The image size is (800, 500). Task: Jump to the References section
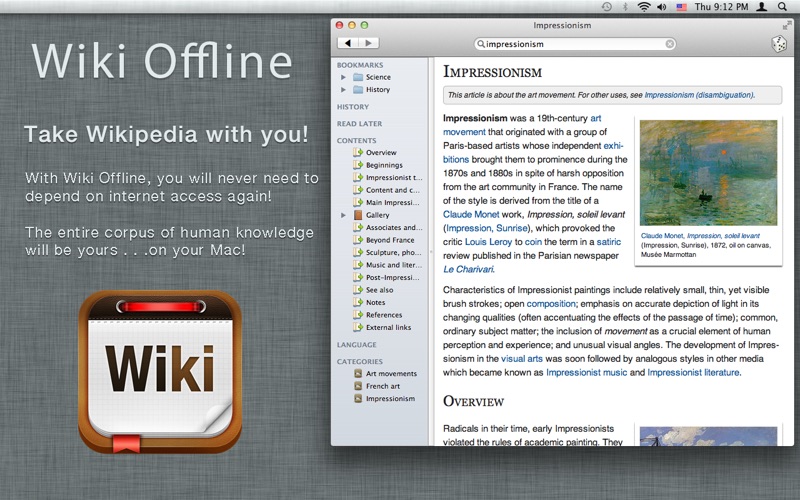(x=384, y=315)
